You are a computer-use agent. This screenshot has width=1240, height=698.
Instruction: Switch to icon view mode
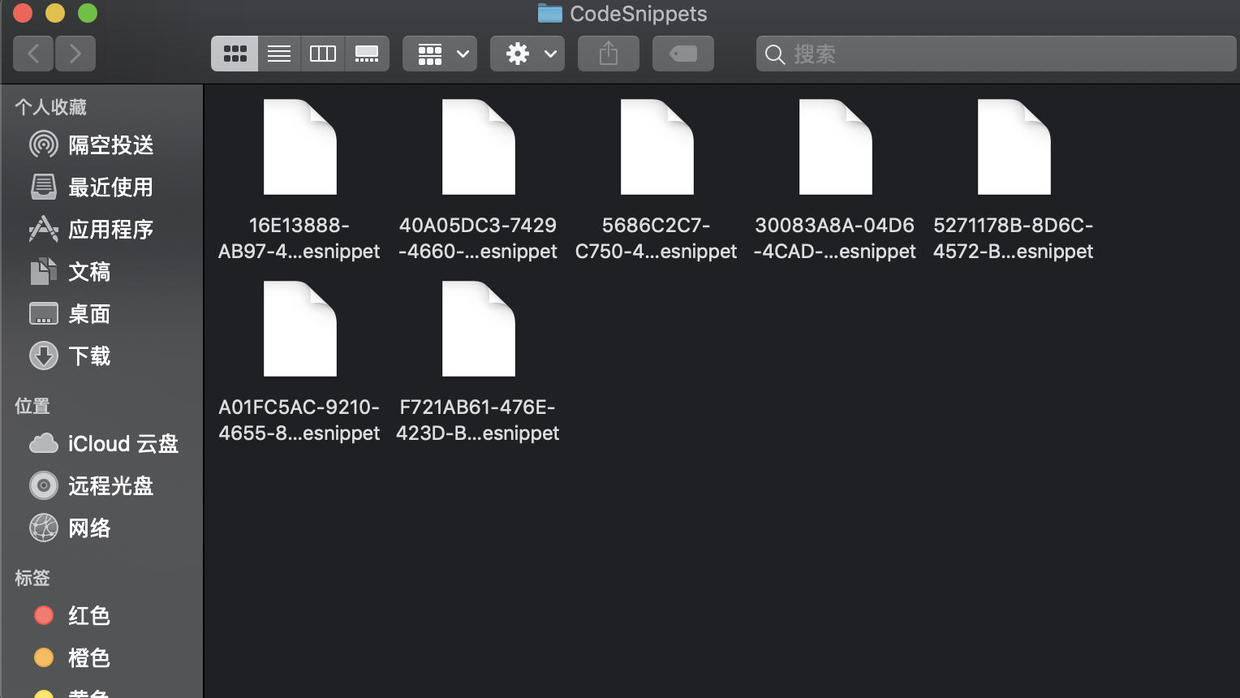pos(235,54)
